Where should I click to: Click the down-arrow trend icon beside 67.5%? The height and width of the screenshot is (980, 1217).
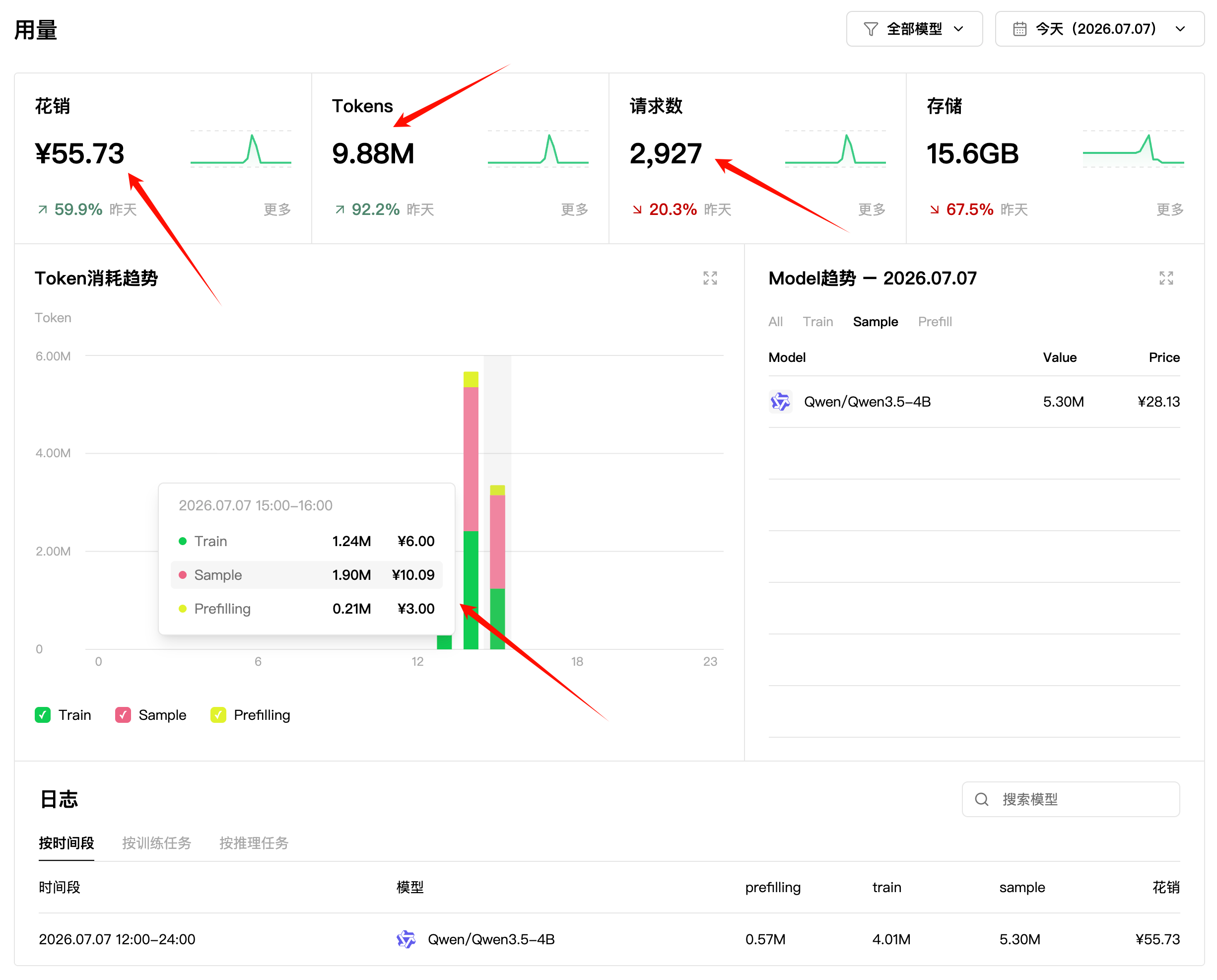point(934,210)
